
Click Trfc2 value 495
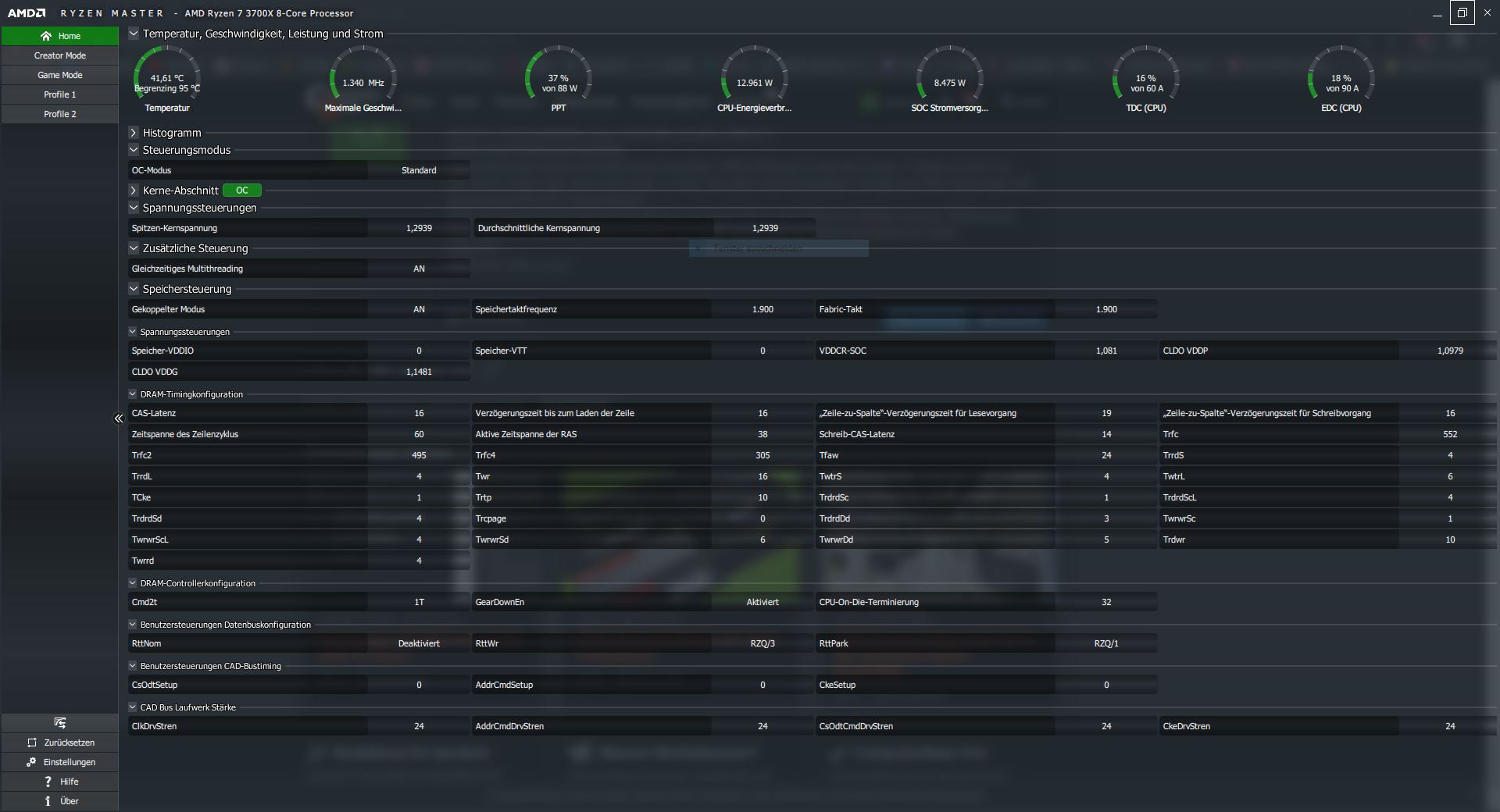[419, 455]
